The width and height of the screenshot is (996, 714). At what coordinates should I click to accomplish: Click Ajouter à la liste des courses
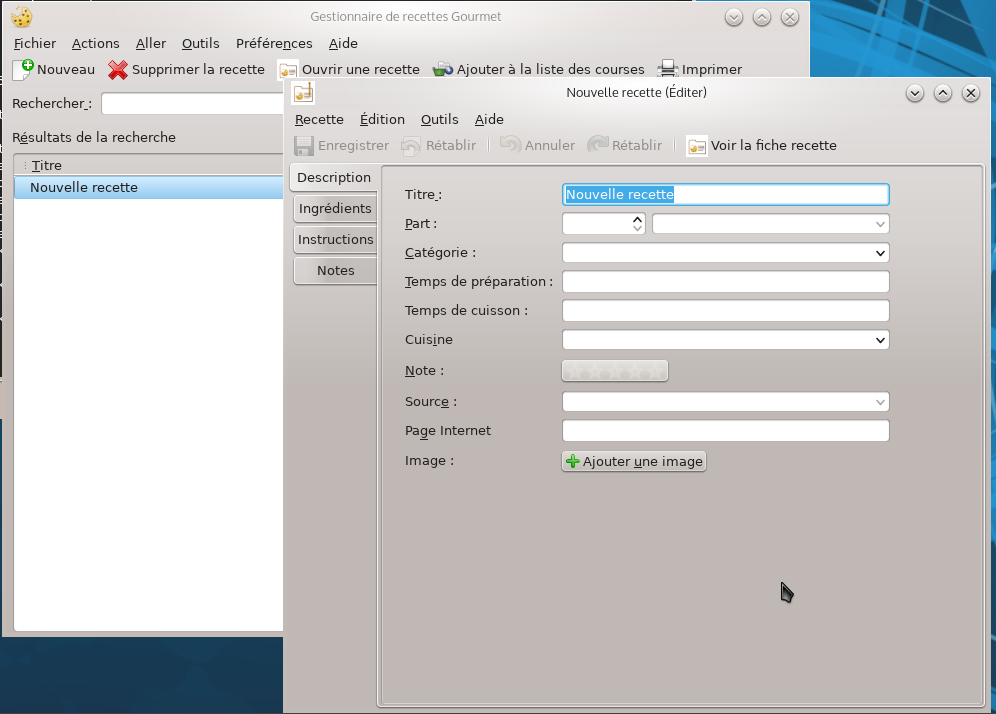539,69
